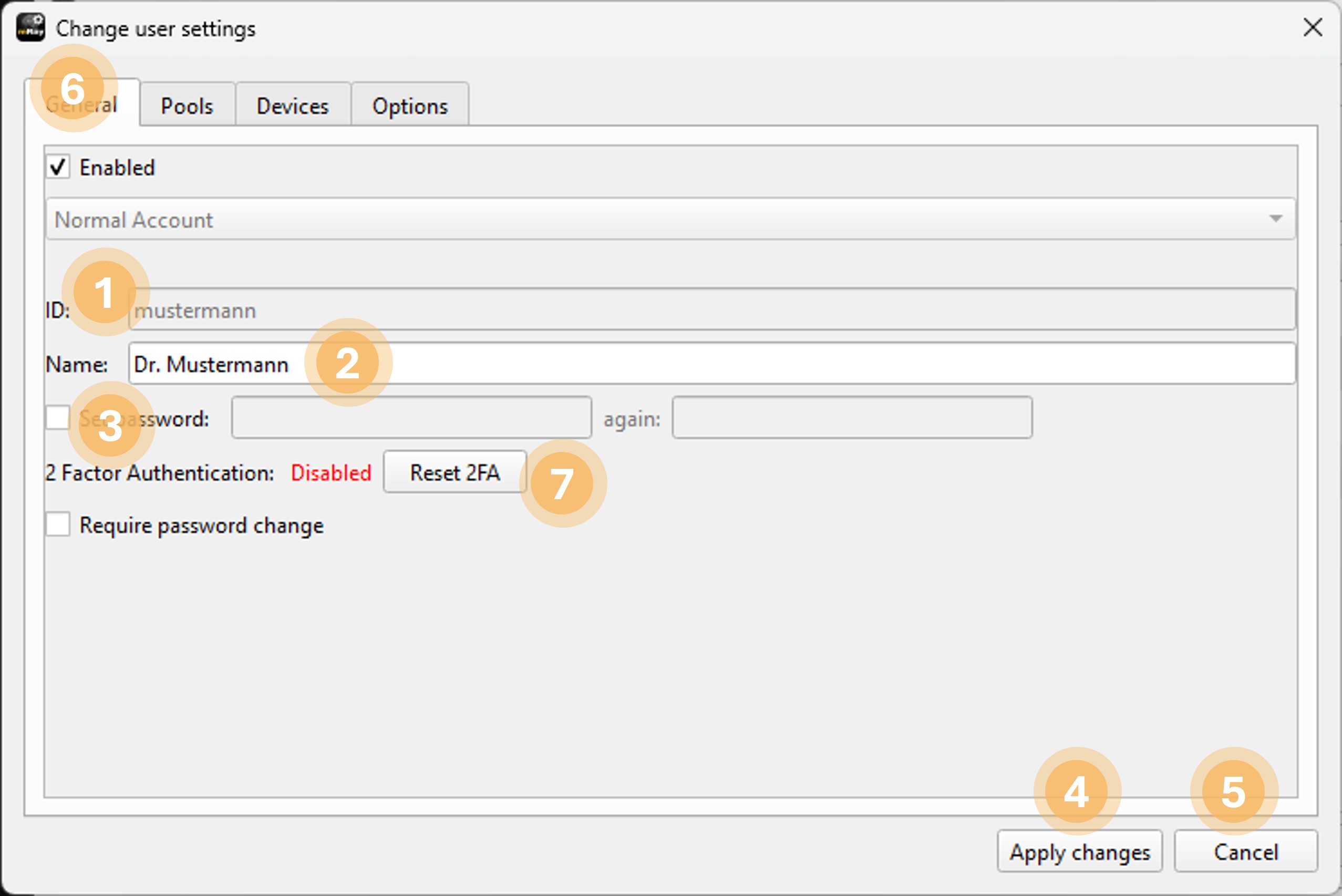This screenshot has width=1342, height=896.
Task: Click the account type dropdown arrow
Action: [1275, 219]
